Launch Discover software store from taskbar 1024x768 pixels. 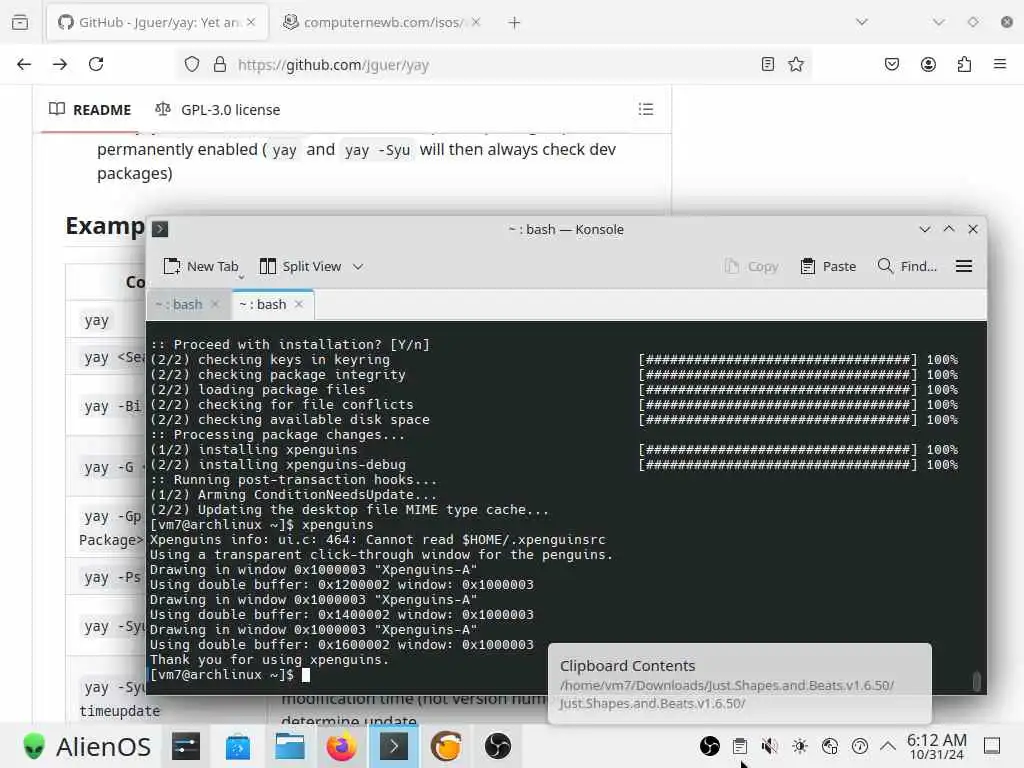(x=238, y=746)
